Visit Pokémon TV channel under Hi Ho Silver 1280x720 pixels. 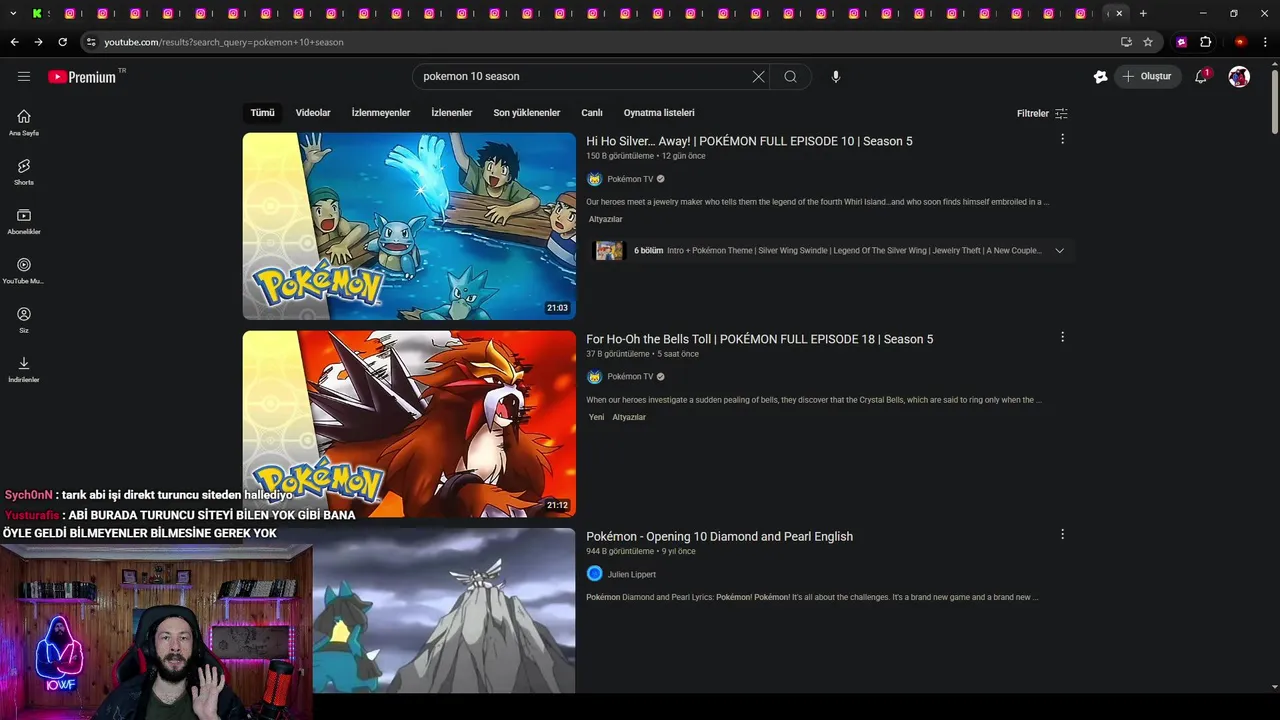tap(630, 179)
